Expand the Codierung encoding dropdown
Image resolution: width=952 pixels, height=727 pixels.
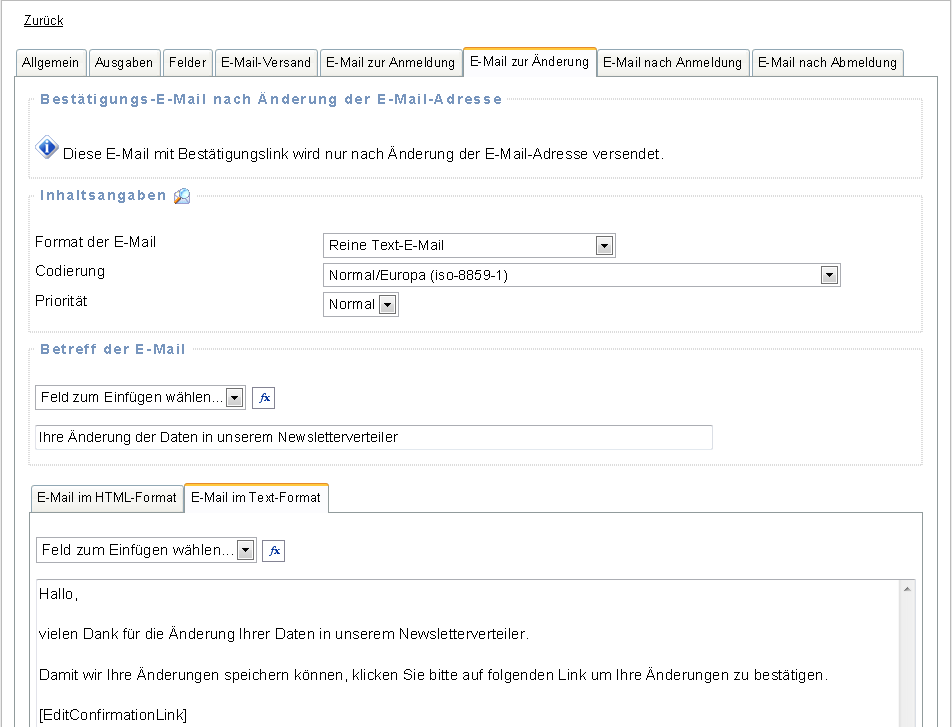point(581,275)
